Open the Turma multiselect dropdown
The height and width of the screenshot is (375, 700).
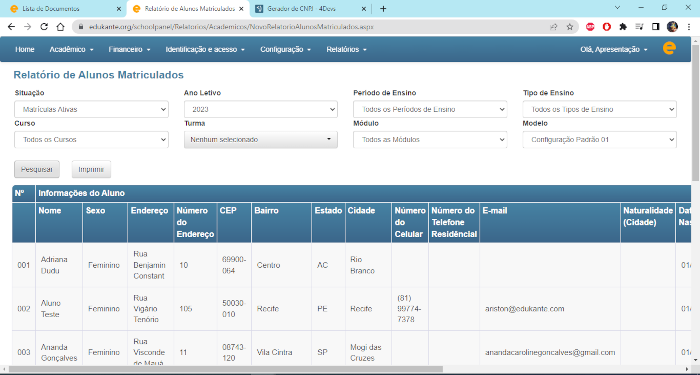click(261, 139)
